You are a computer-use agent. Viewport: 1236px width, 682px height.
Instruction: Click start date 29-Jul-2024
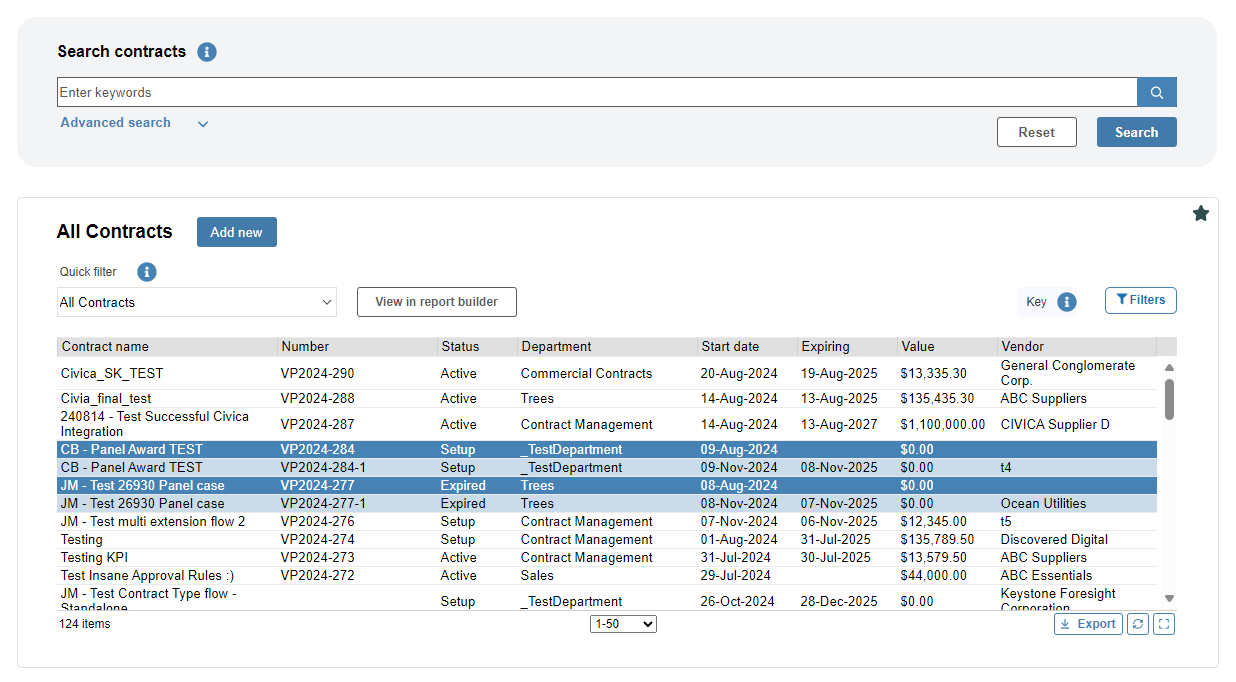tap(736, 576)
